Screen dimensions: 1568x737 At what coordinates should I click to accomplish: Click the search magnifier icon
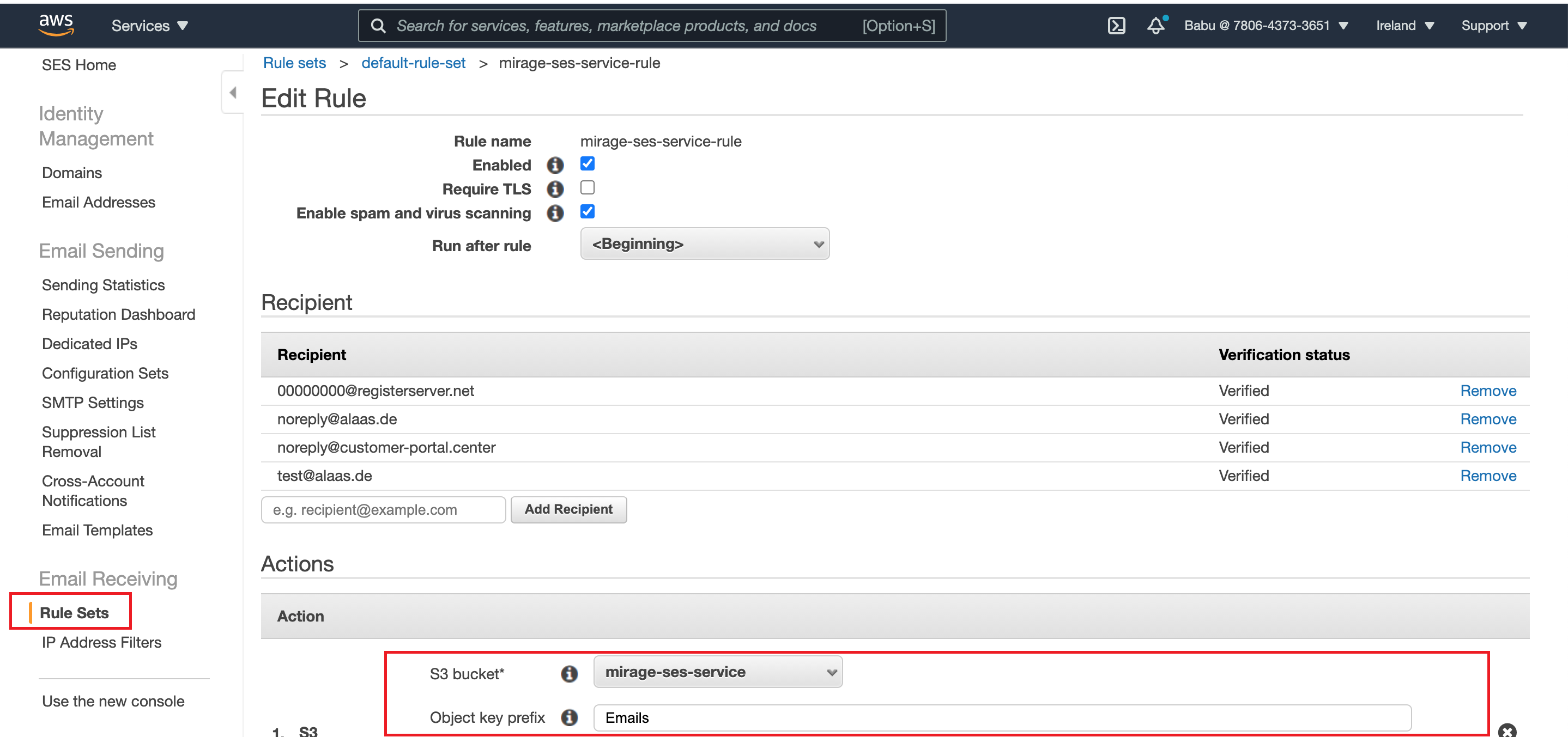(x=378, y=26)
